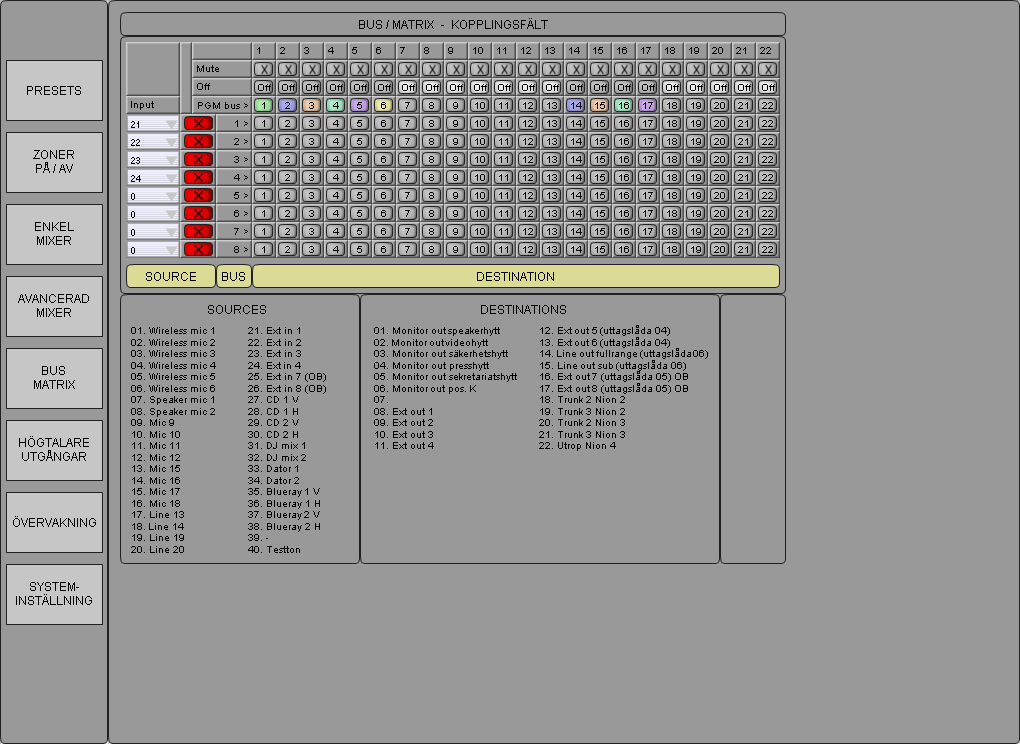Image resolution: width=1020 pixels, height=744 pixels.
Task: Switch to the Avancerad Mixer page
Action: pyautogui.click(x=54, y=306)
